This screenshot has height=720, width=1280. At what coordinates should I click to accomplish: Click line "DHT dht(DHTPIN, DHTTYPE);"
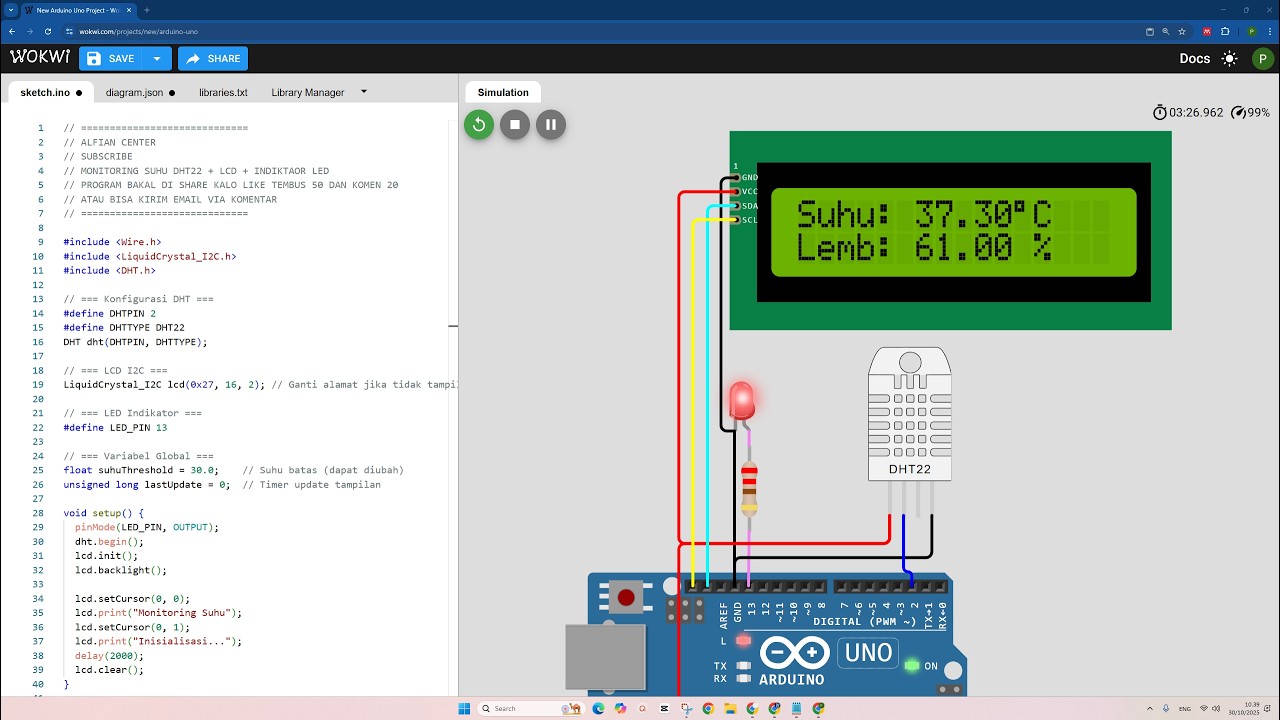click(x=135, y=342)
